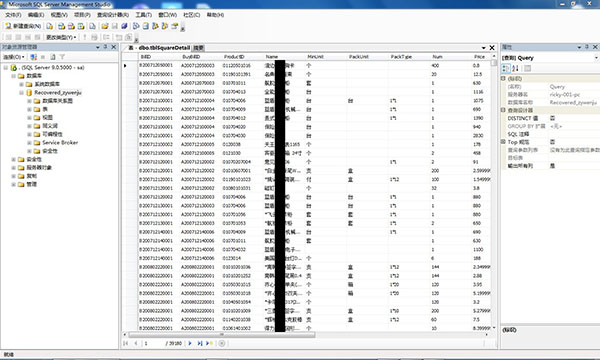Click the Open File folder icon in toolbar
Screen dimensions: 600x360
coord(105,26)
